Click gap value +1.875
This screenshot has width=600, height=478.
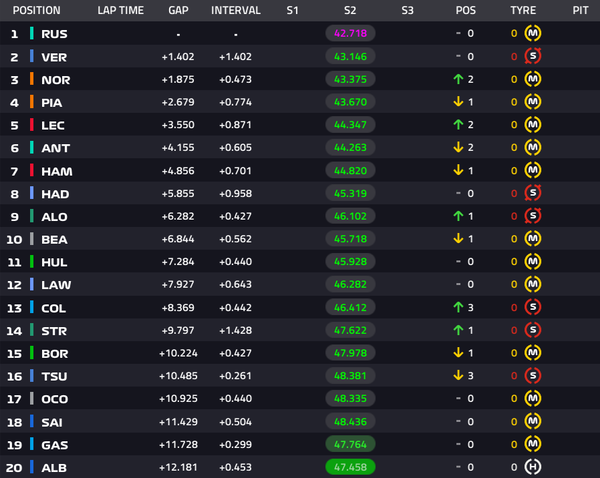pyautogui.click(x=178, y=79)
